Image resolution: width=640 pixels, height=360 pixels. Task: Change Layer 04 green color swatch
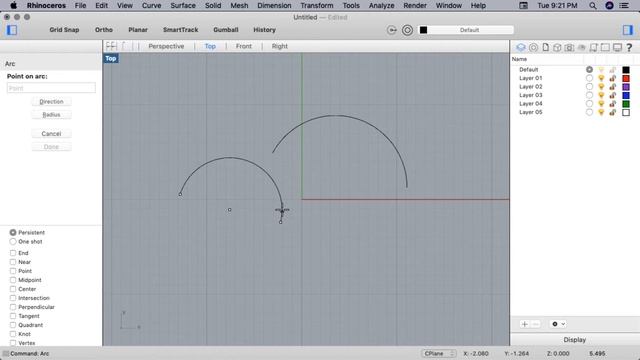point(626,104)
